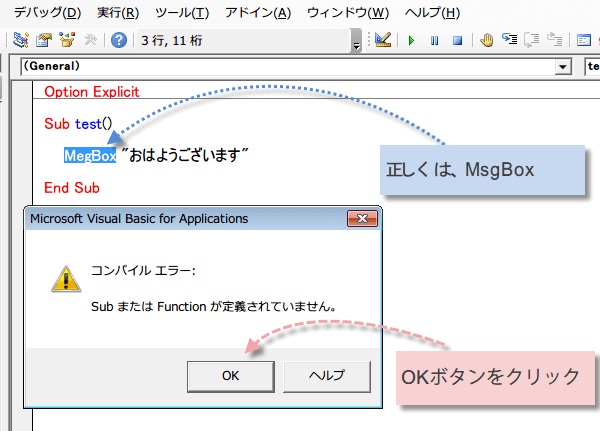This screenshot has height=431, width=600.
Task: Click the "おはようございます" string
Action: click(x=185, y=155)
